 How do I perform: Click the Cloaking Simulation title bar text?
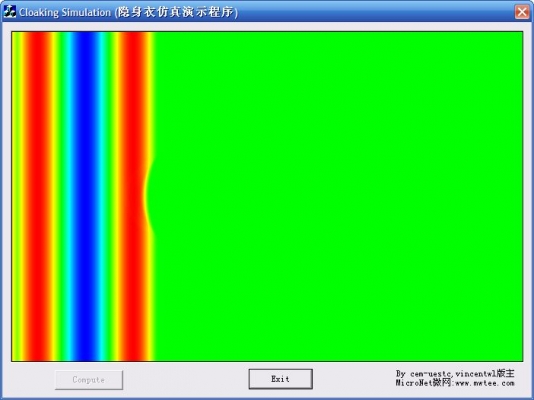click(x=65, y=13)
